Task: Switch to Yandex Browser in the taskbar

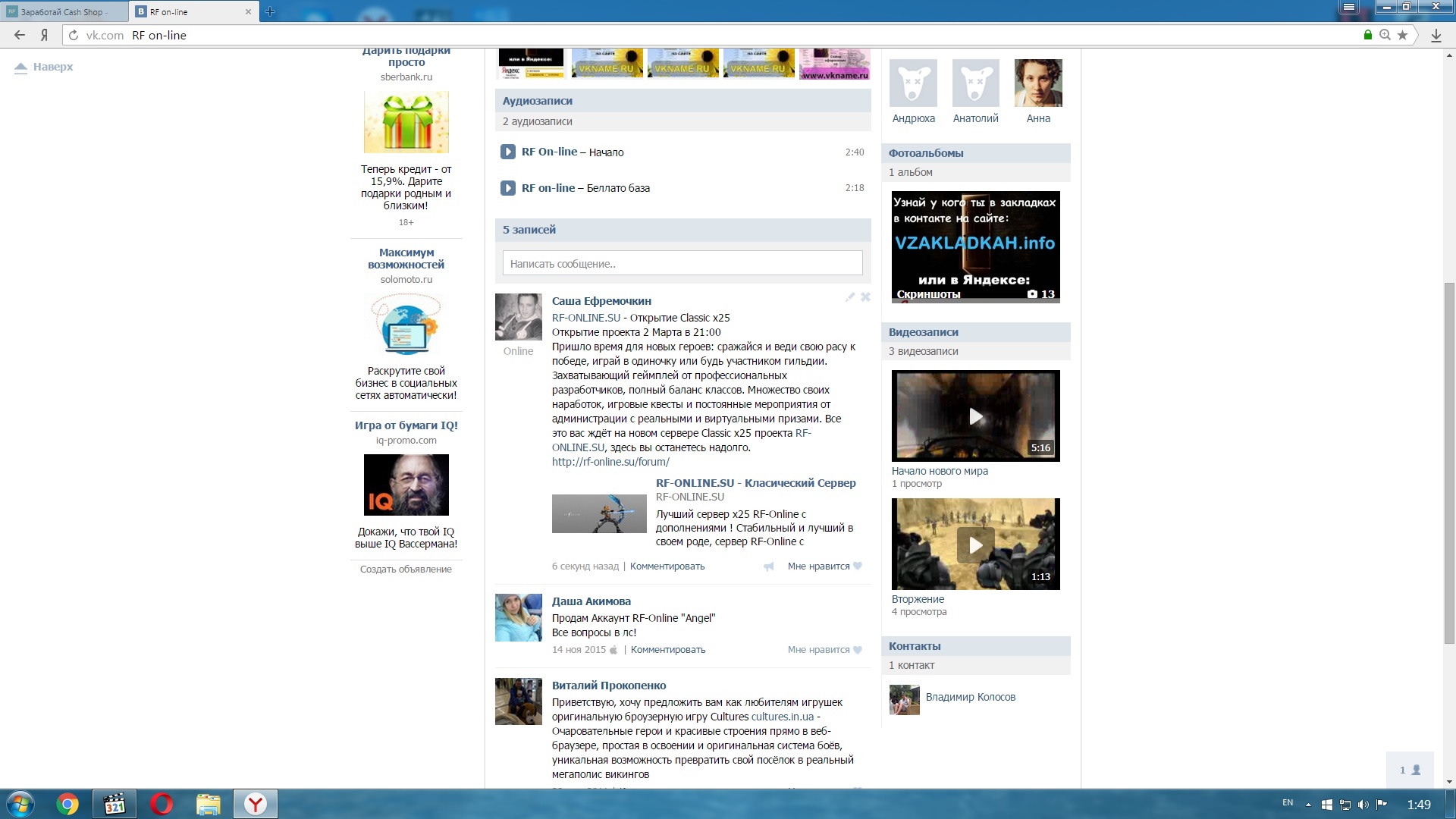Action: 256,804
